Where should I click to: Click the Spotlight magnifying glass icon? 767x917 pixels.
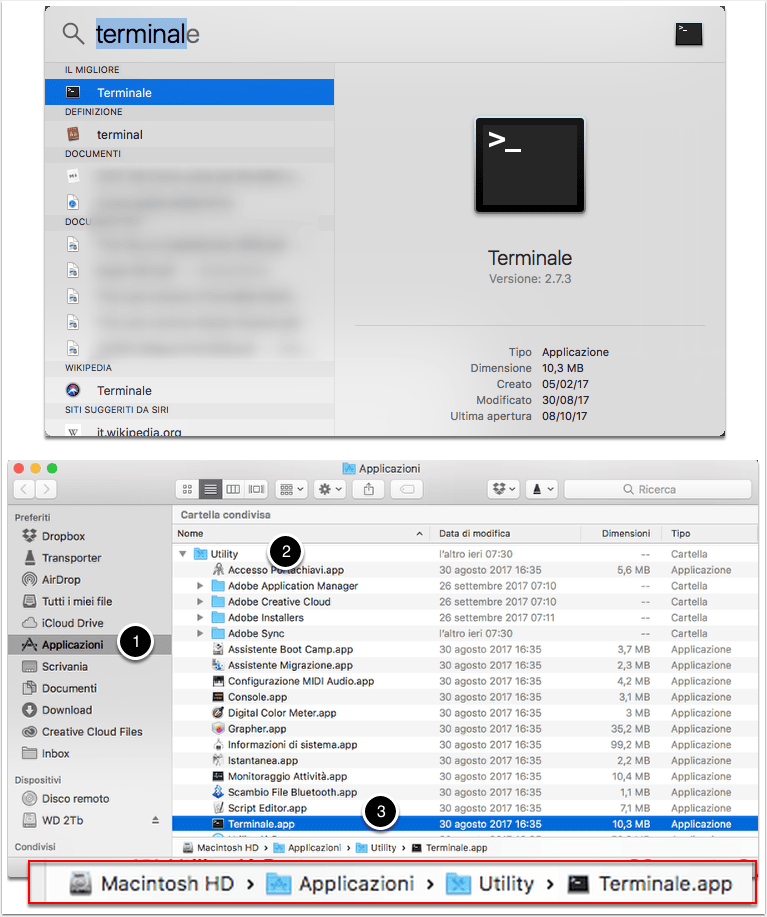(x=73, y=33)
